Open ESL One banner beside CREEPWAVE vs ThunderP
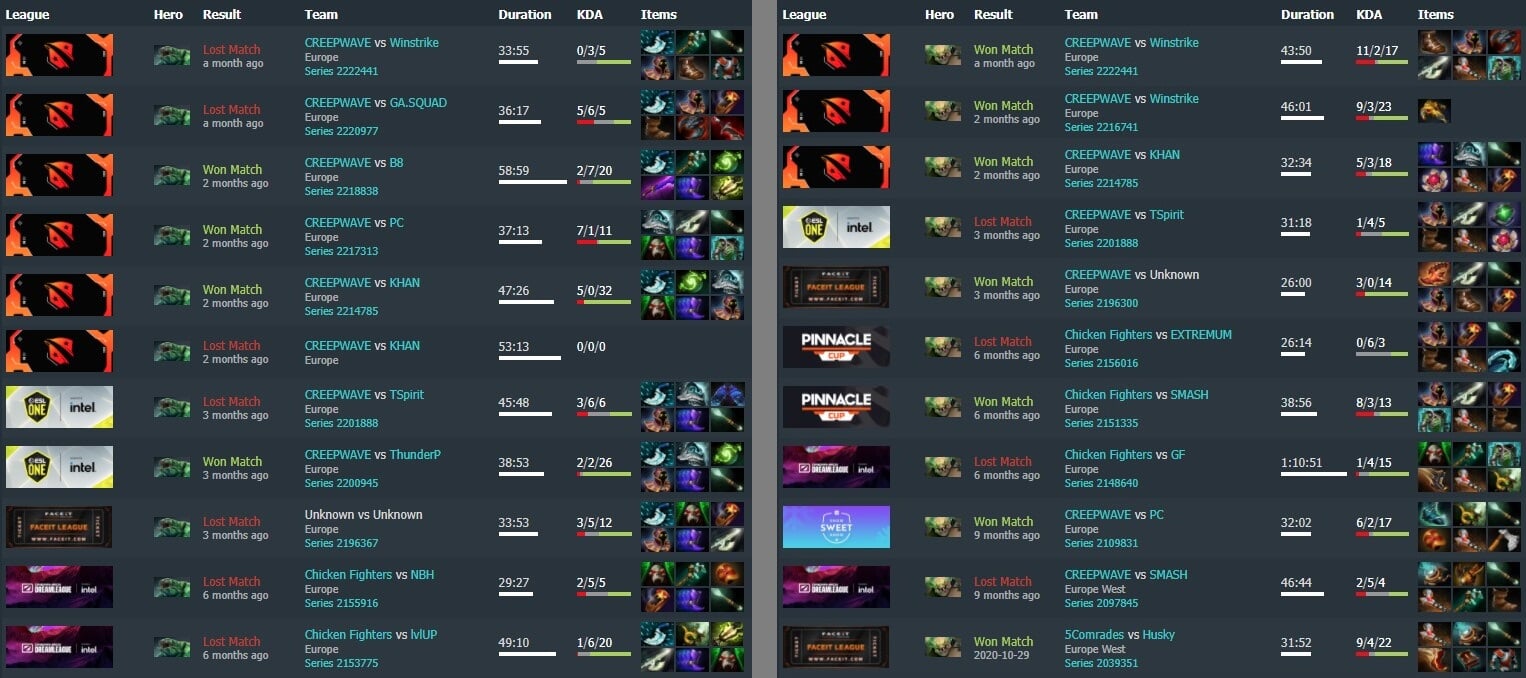Viewport: 1526px width, 678px height. point(59,467)
